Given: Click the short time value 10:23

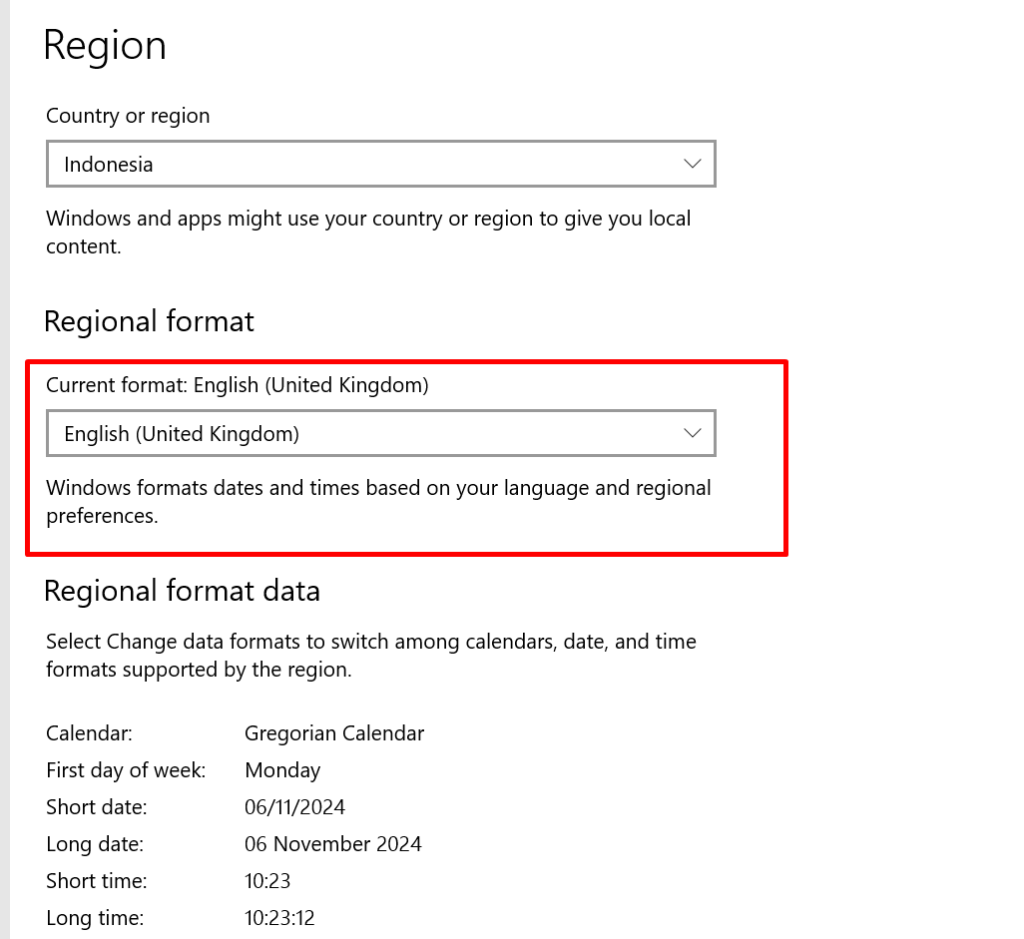Looking at the screenshot, I should click(x=267, y=881).
